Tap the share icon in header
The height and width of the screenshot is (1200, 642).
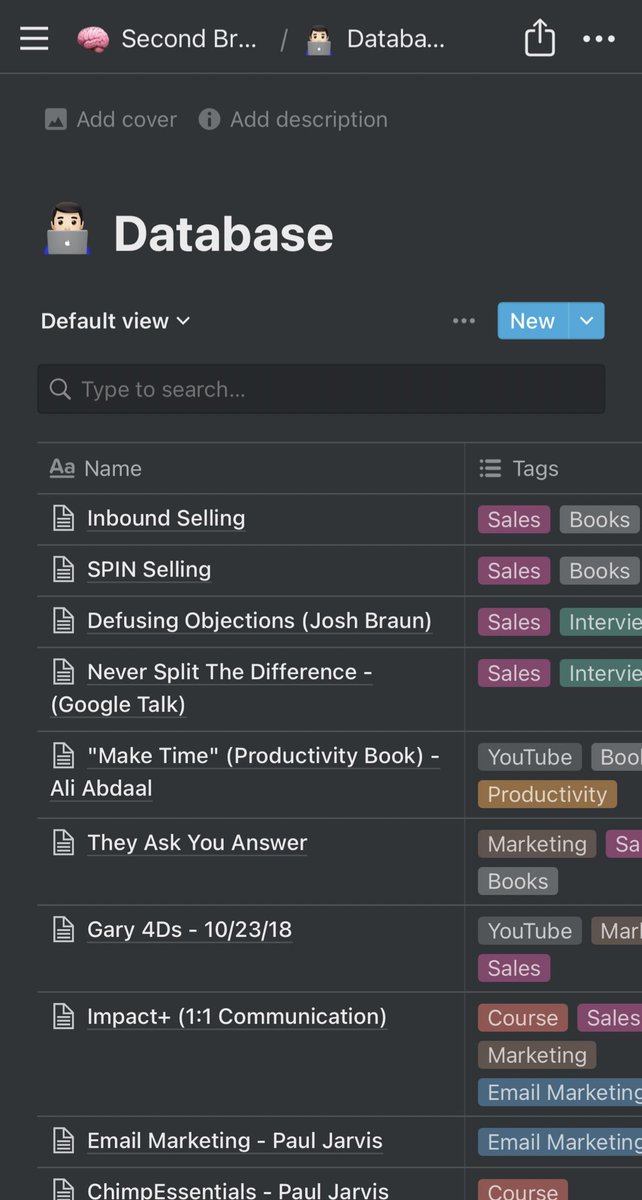point(539,39)
